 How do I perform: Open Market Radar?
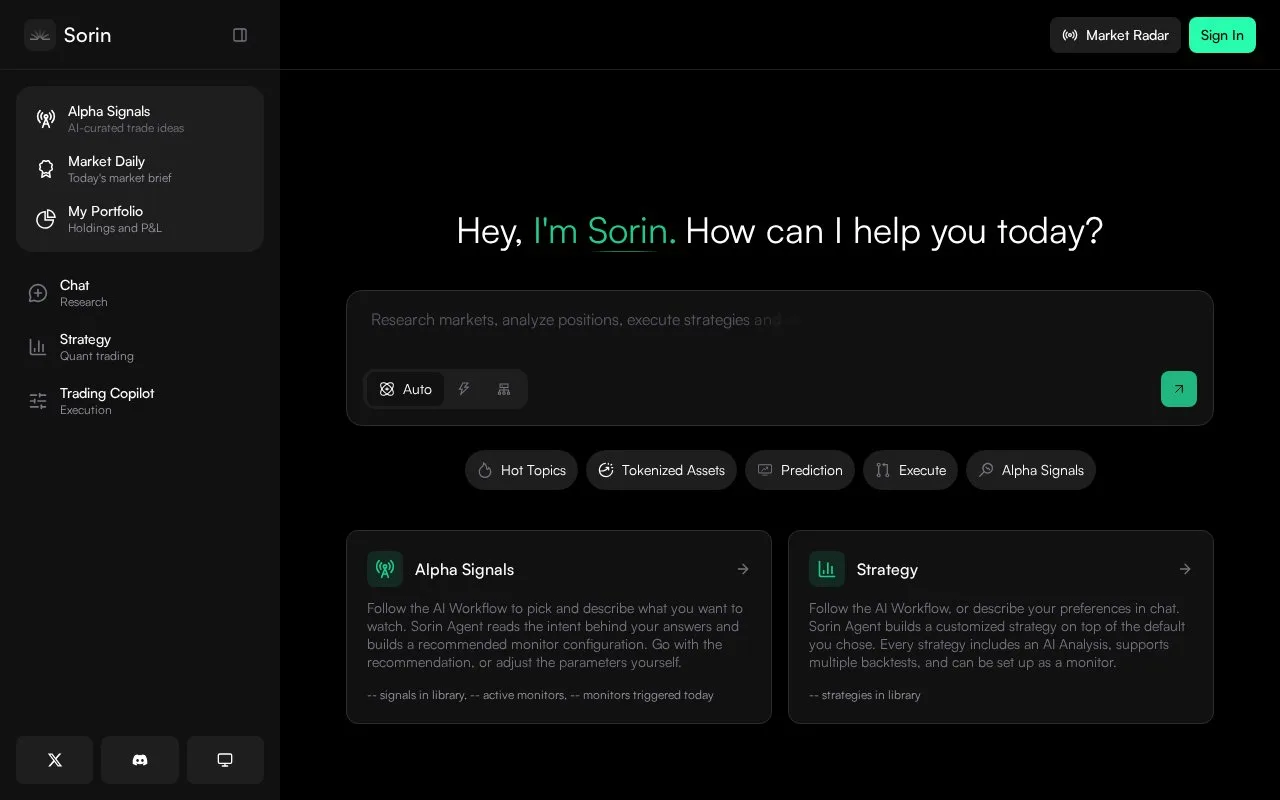[x=1115, y=35]
